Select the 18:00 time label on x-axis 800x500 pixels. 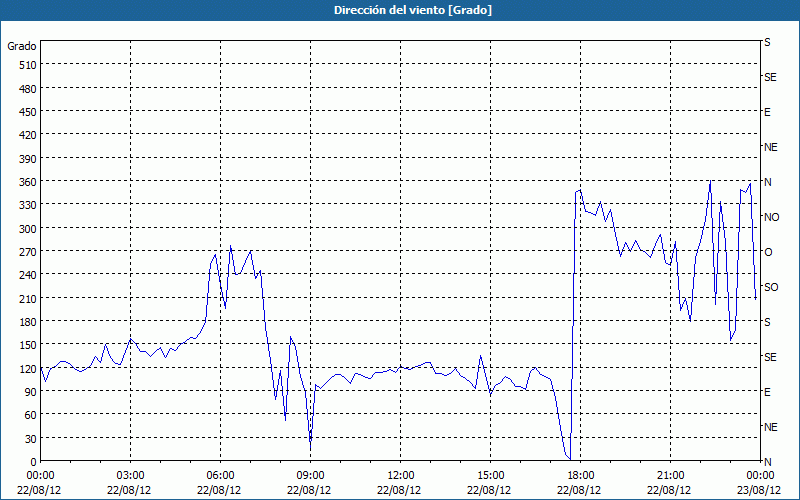coord(580,476)
